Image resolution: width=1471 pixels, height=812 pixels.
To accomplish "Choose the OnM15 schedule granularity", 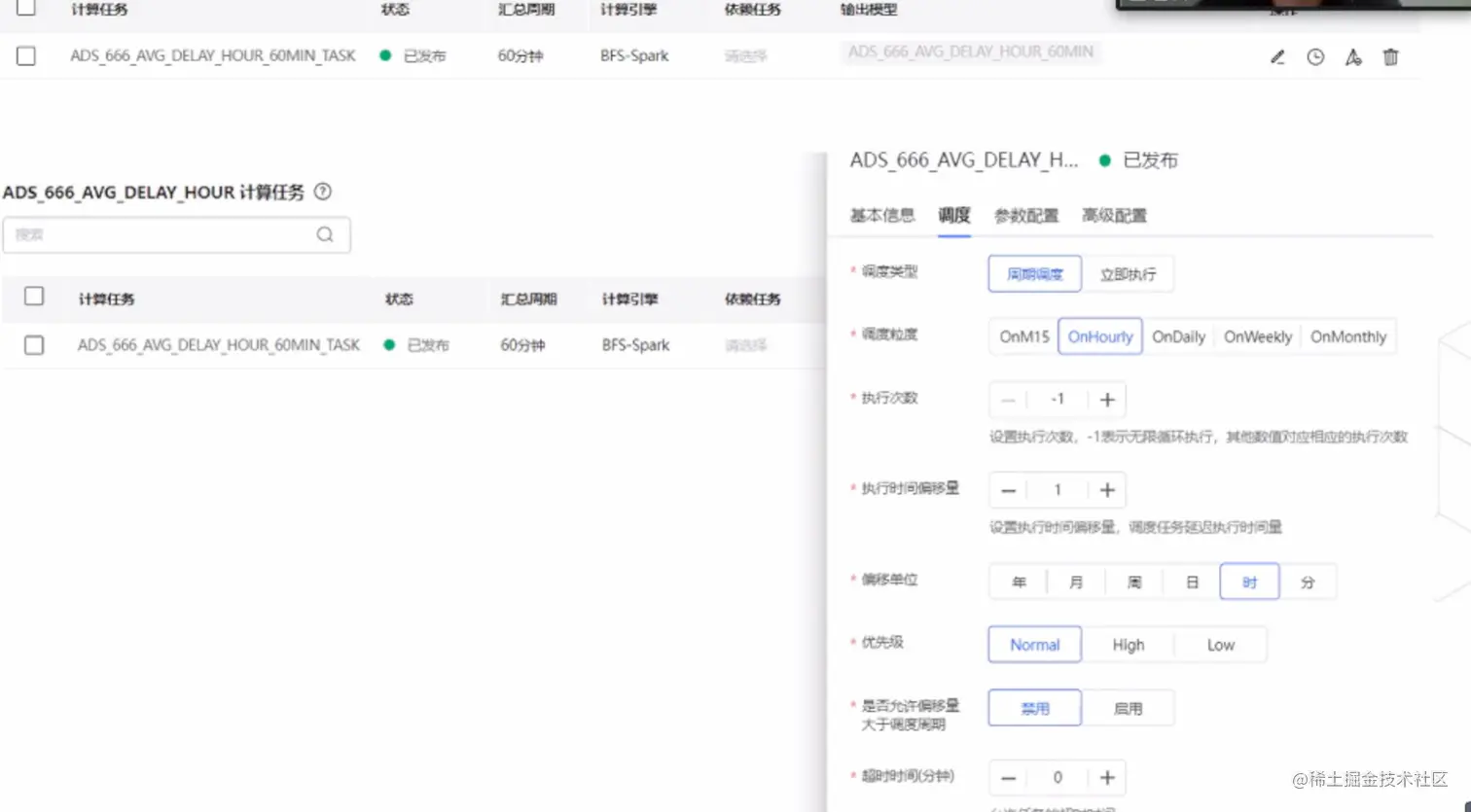I will [x=1023, y=336].
